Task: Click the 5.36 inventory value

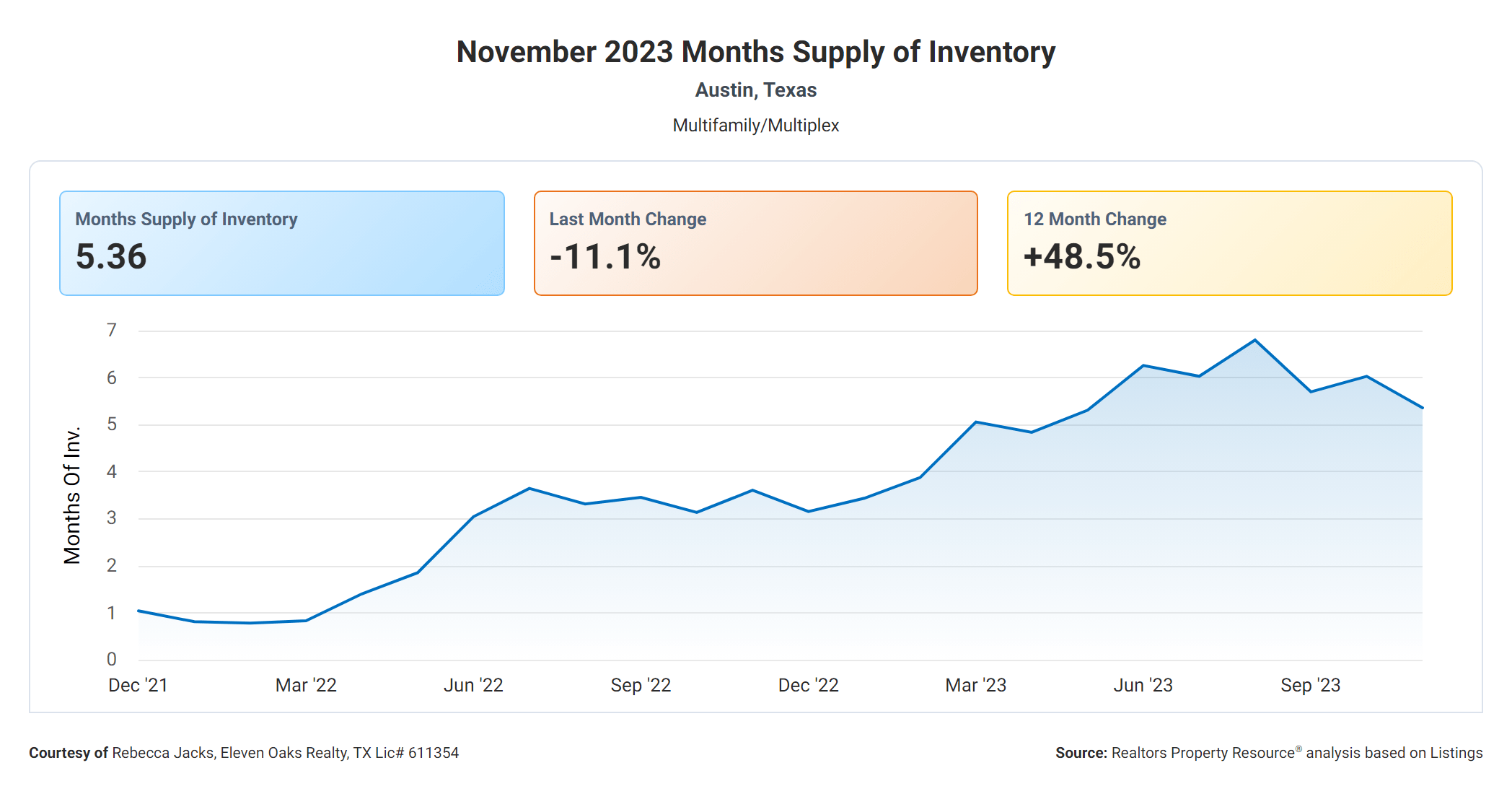Action: pos(111,257)
